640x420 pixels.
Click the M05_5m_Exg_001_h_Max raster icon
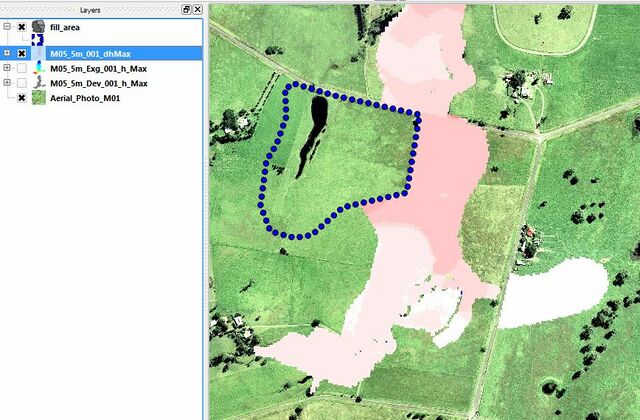click(38, 68)
